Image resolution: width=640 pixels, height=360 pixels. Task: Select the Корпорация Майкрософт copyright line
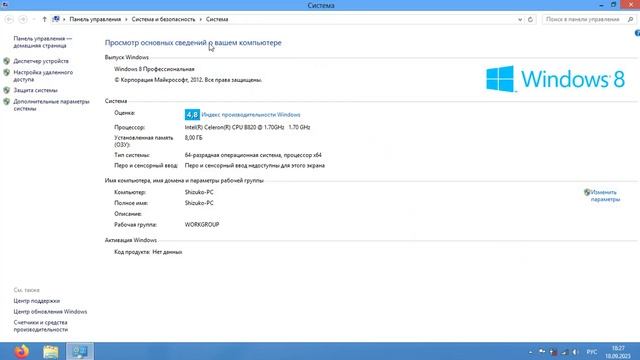tap(188, 80)
